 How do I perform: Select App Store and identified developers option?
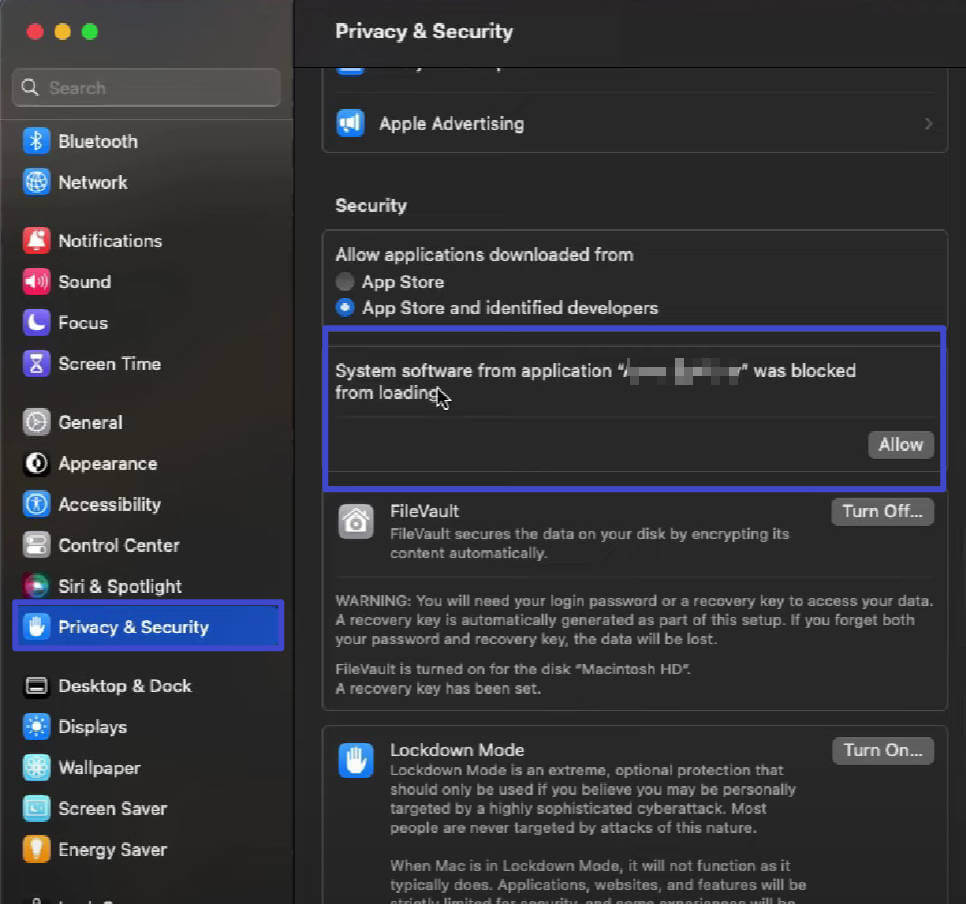(x=345, y=307)
